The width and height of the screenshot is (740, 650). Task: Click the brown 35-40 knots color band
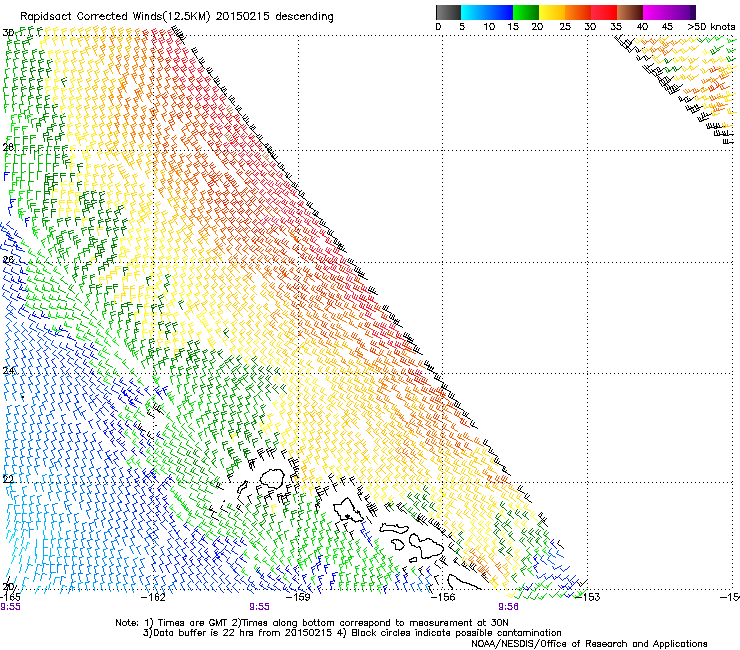630,12
